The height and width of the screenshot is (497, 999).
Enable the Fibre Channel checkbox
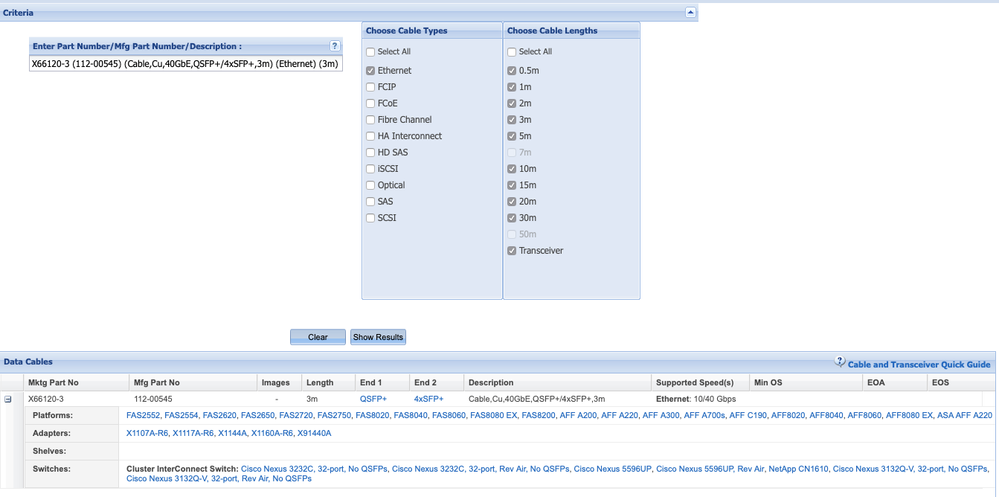pos(371,120)
